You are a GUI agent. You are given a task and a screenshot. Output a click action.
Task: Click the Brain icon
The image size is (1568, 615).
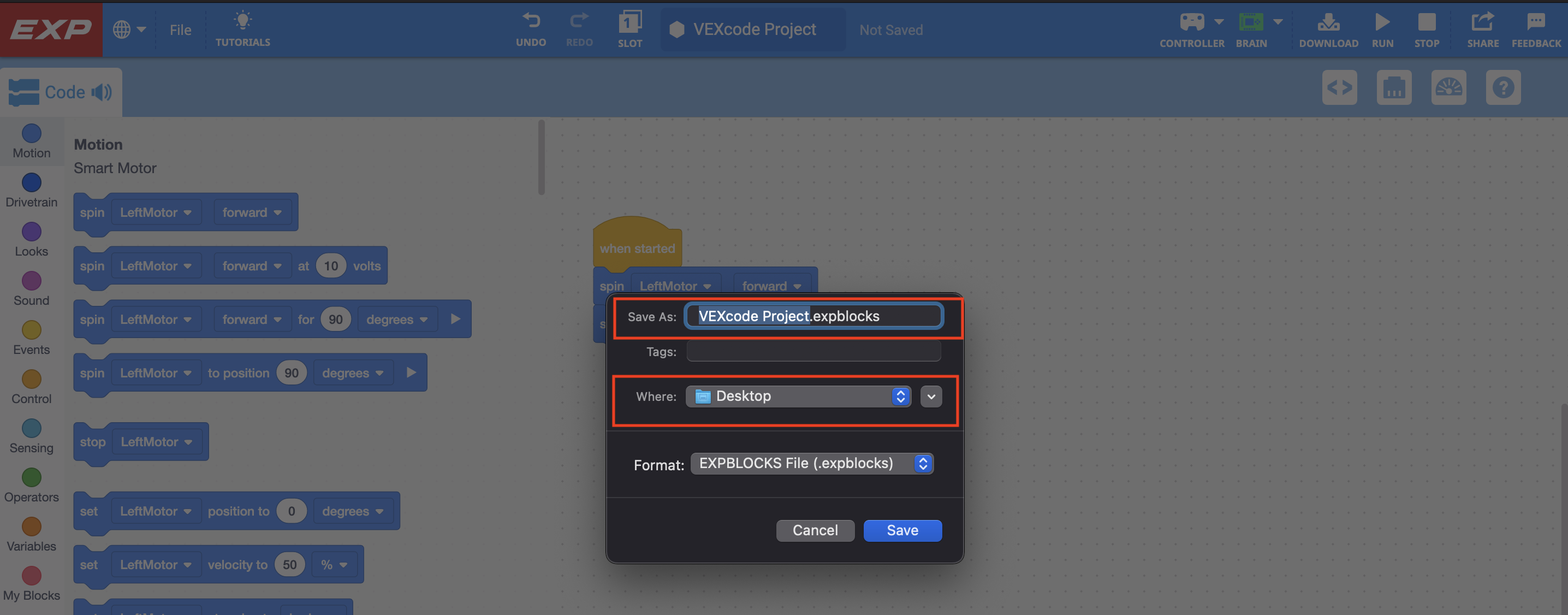click(x=1251, y=22)
